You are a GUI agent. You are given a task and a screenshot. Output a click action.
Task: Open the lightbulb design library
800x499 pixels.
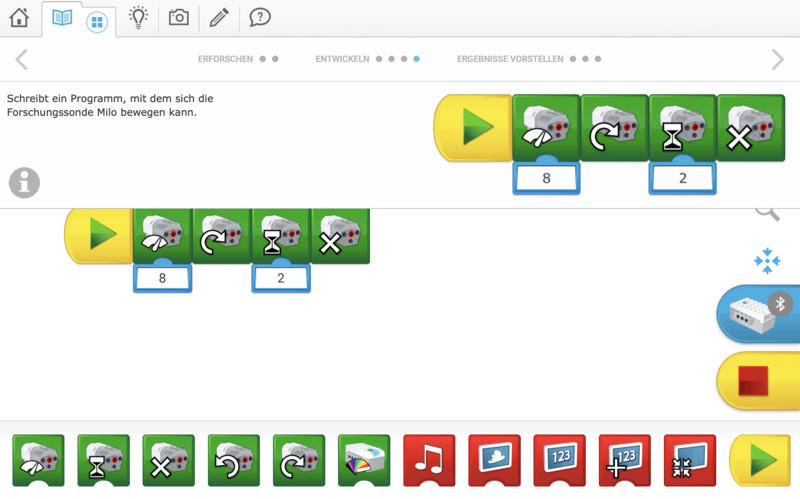(x=138, y=17)
